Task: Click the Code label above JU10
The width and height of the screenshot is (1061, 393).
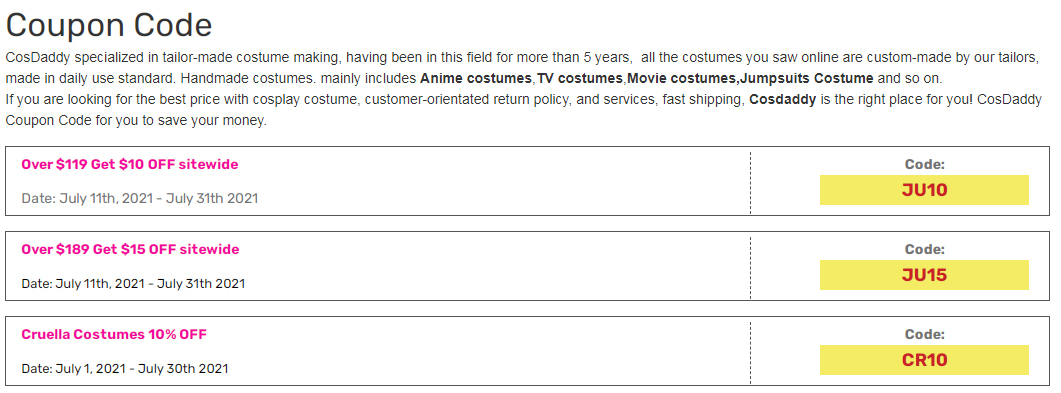Action: point(924,164)
